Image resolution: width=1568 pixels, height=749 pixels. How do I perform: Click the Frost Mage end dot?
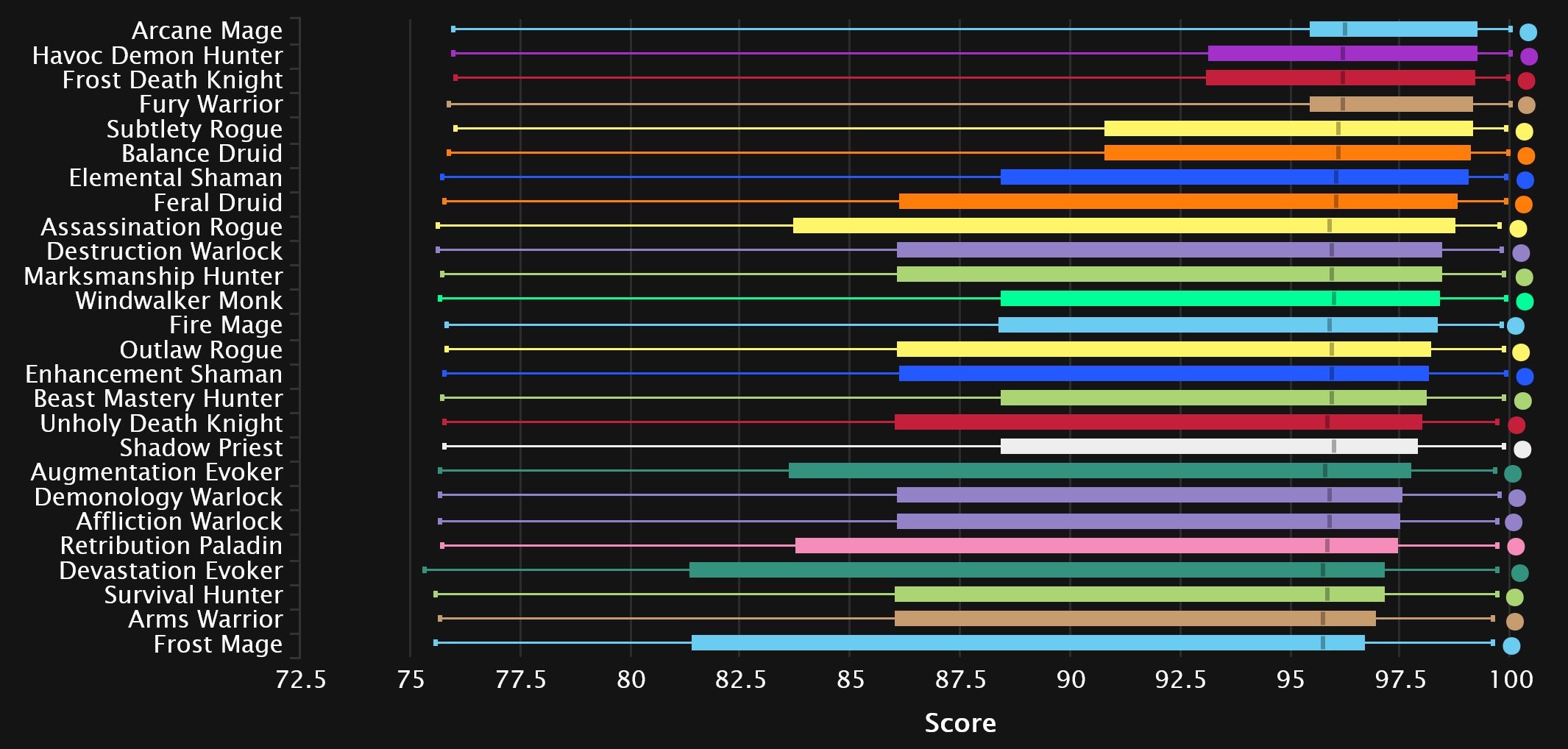pos(1511,646)
